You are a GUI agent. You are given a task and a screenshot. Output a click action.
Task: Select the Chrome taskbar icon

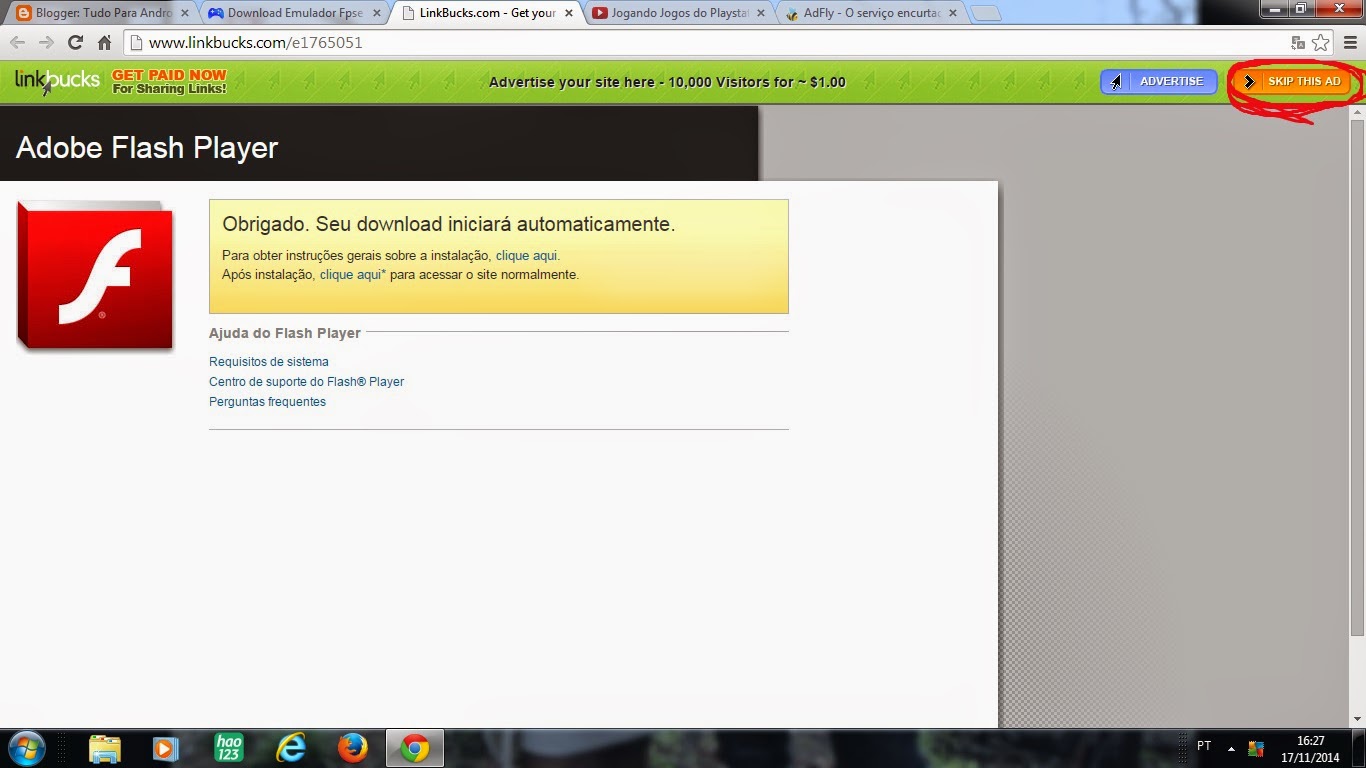[414, 748]
